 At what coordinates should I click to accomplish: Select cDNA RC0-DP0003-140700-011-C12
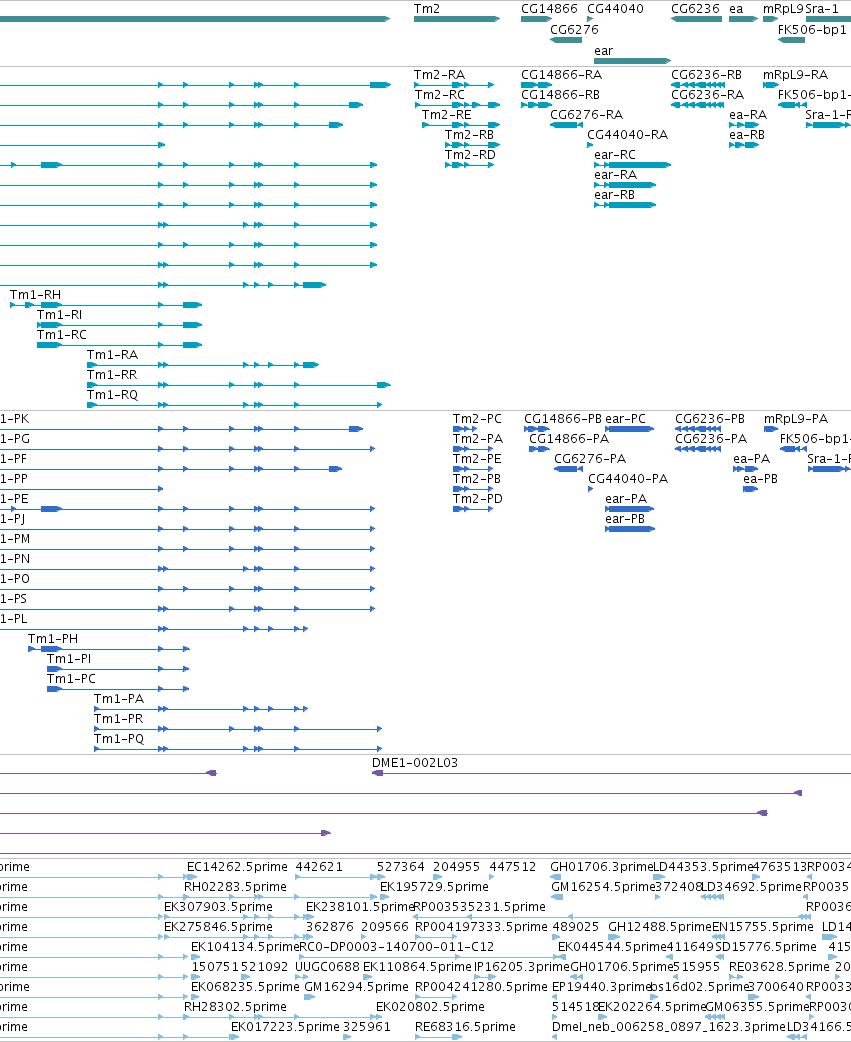[x=397, y=946]
